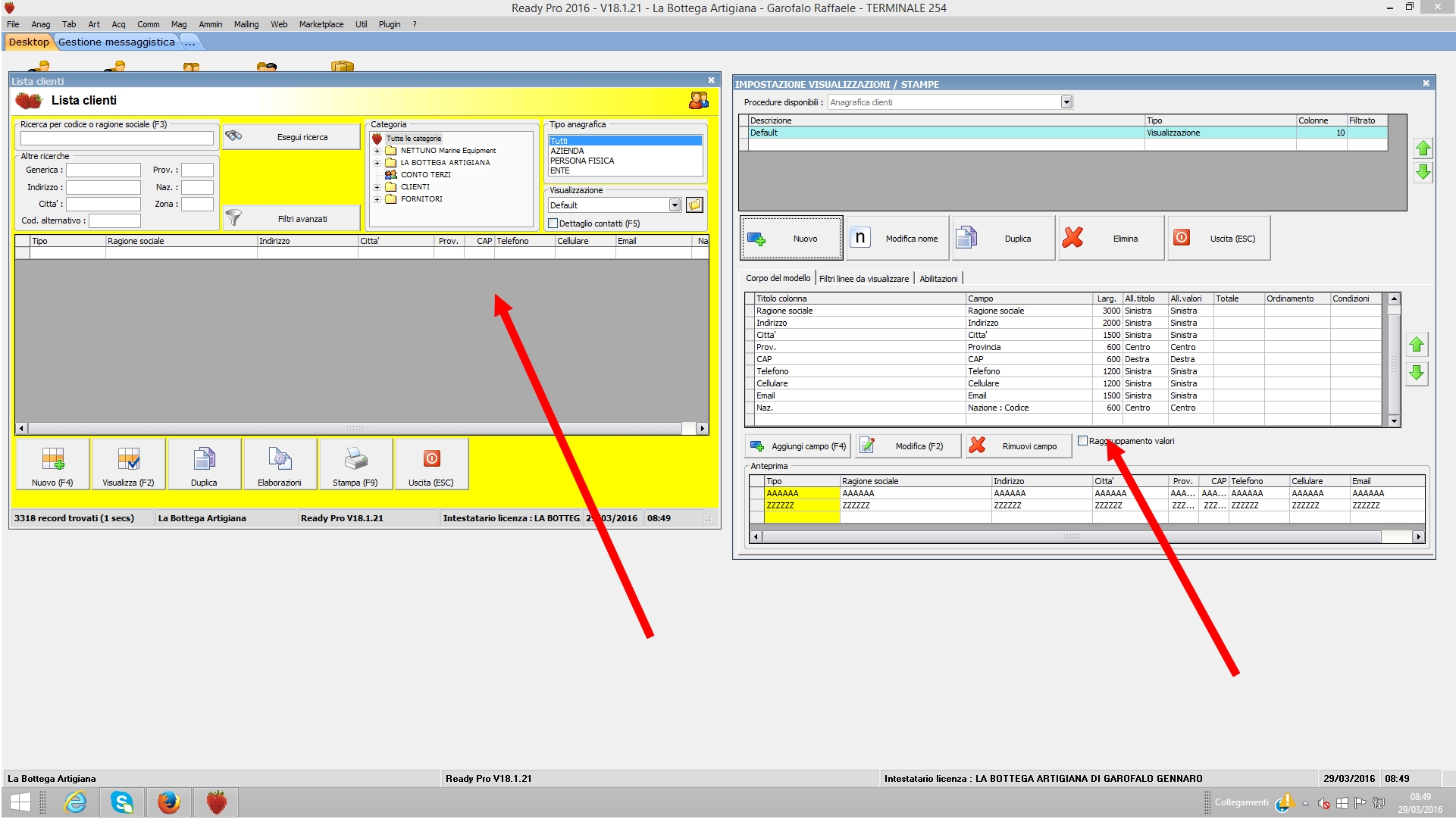The width and height of the screenshot is (1456, 822).
Task: Move field up with green arrow
Action: click(x=1416, y=345)
